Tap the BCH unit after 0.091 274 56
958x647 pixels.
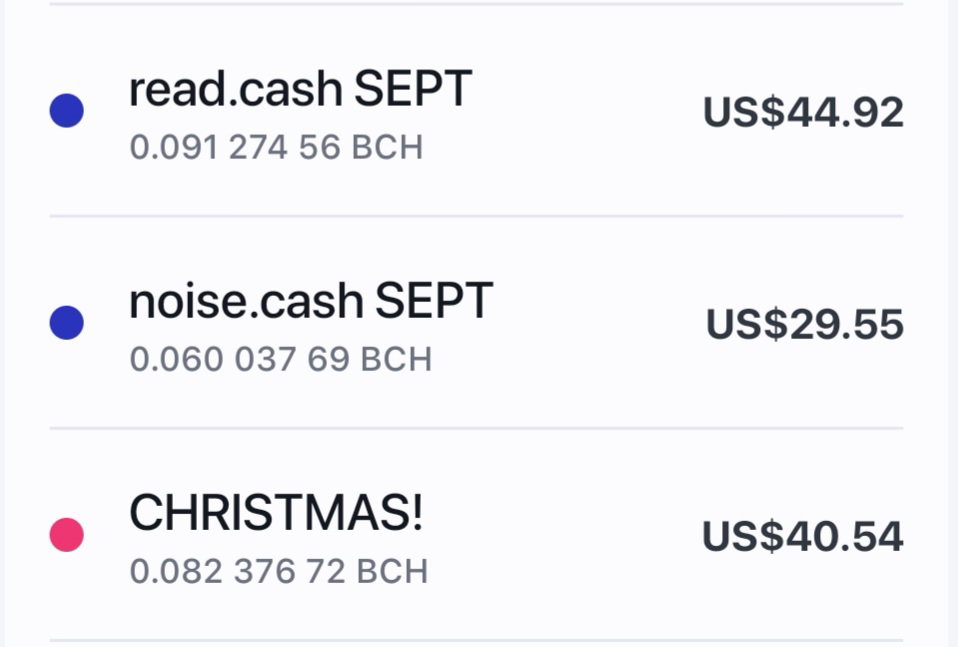pos(387,147)
